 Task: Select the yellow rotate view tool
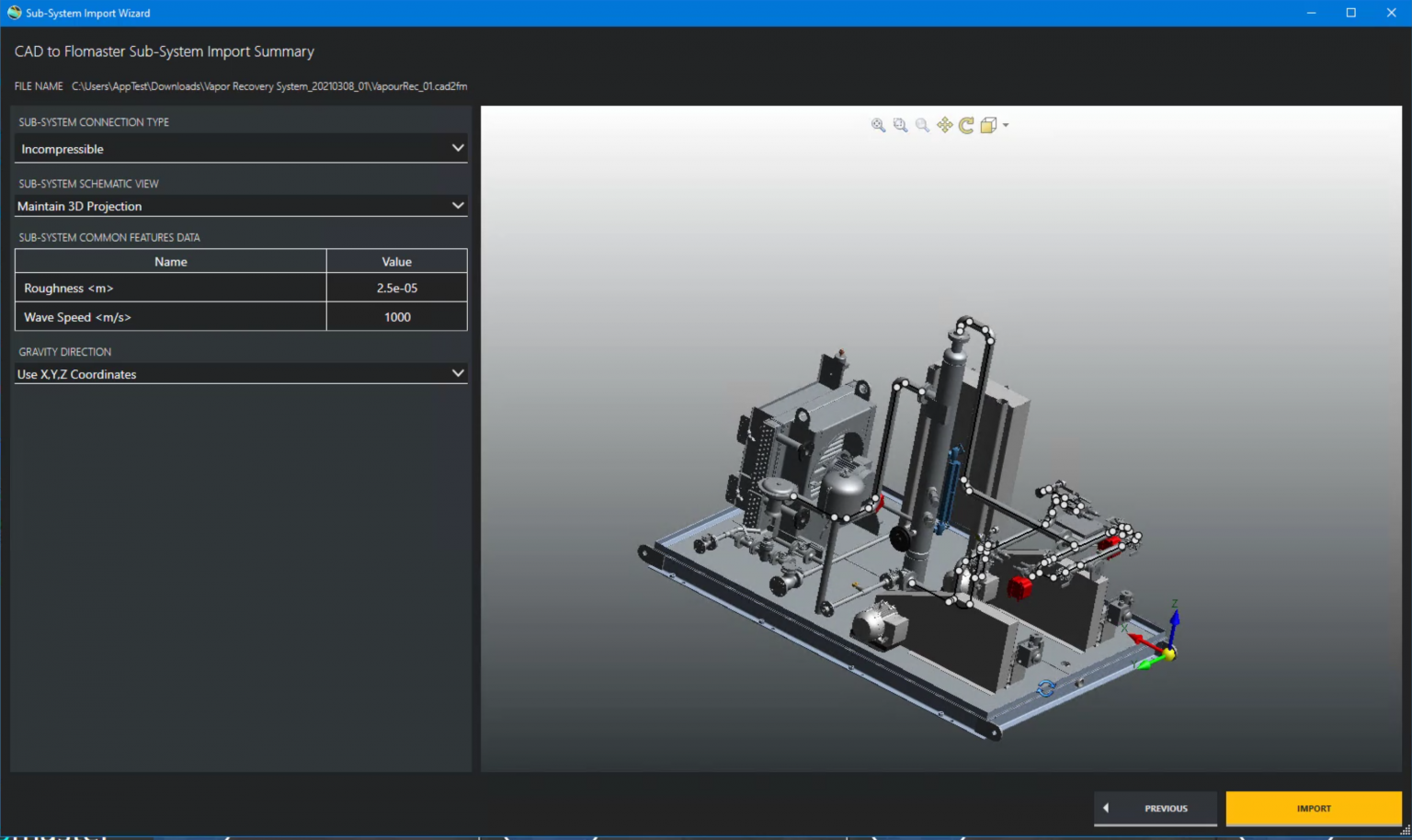966,125
